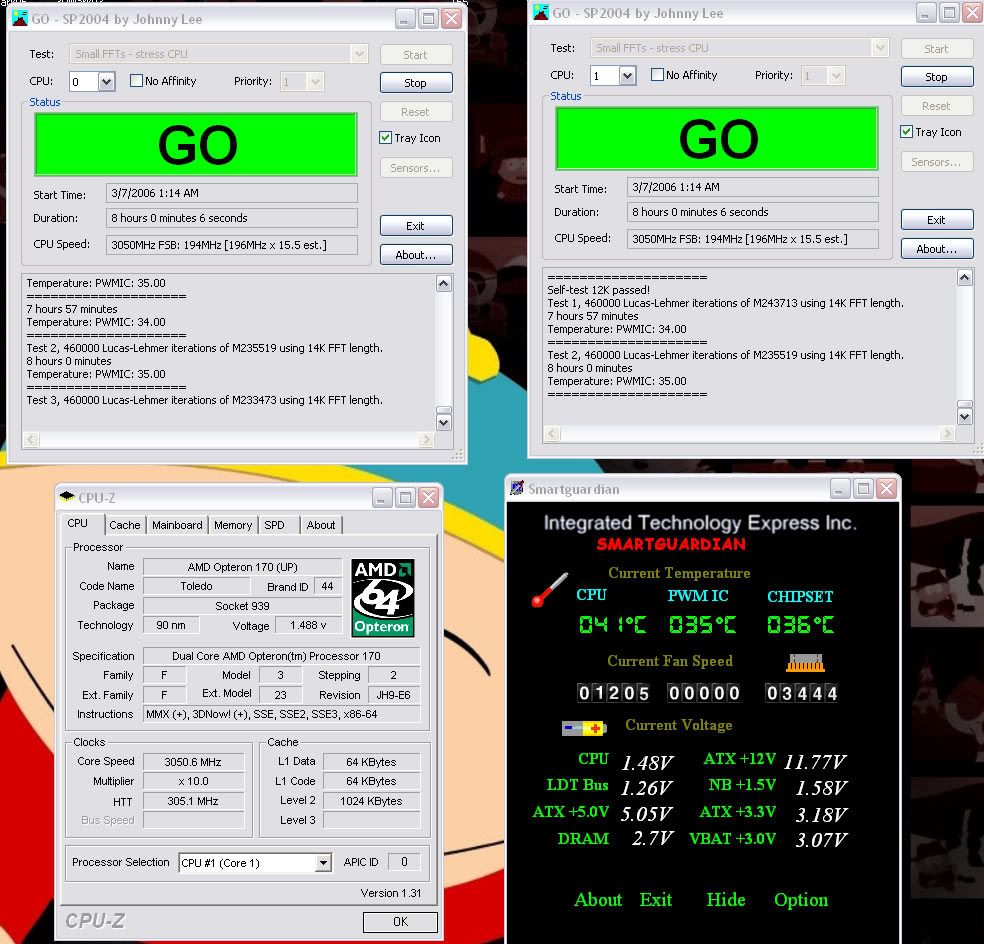Click OK button in CPU-Z
The image size is (984, 944).
(x=400, y=921)
